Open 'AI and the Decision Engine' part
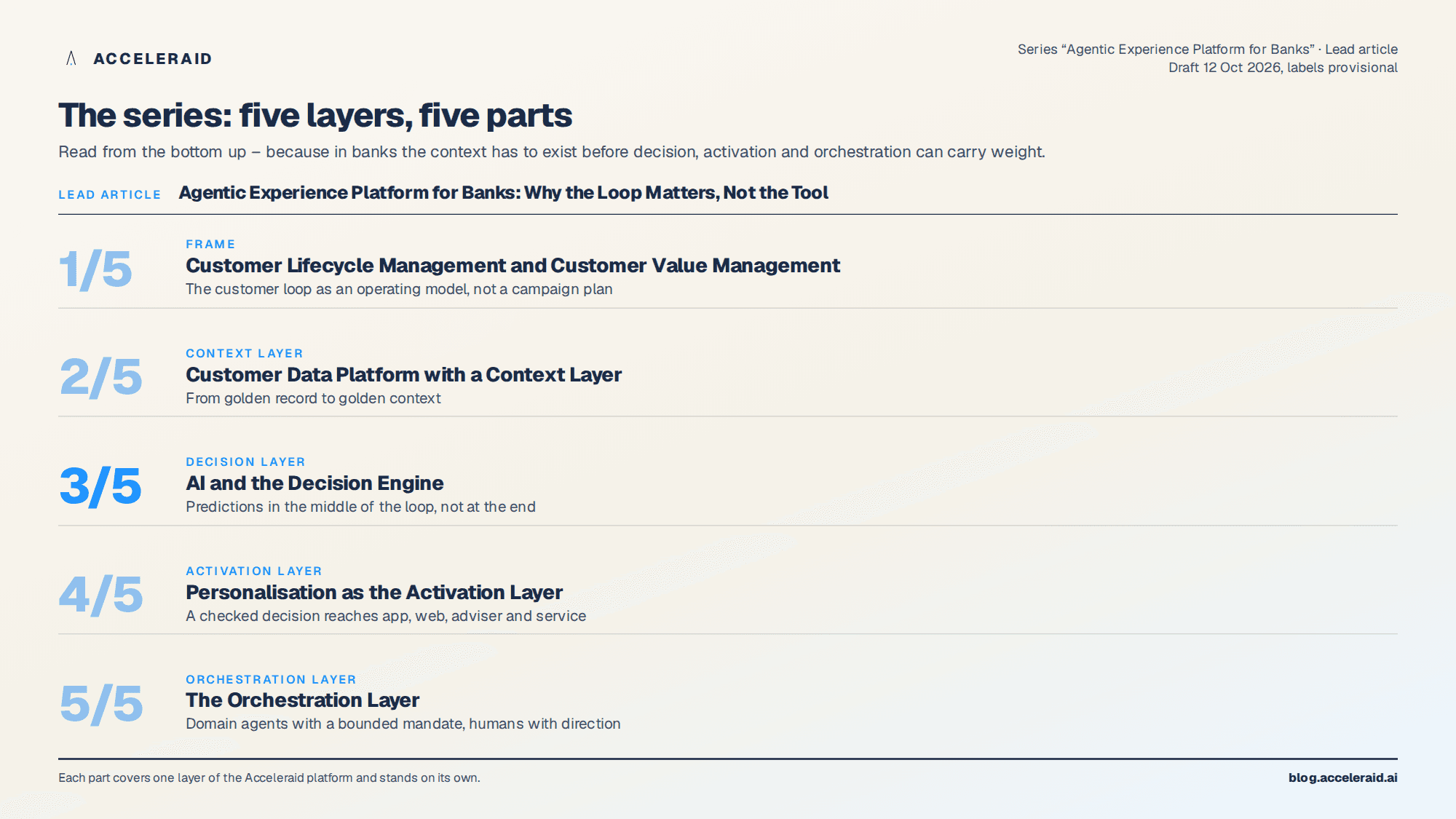 (314, 483)
